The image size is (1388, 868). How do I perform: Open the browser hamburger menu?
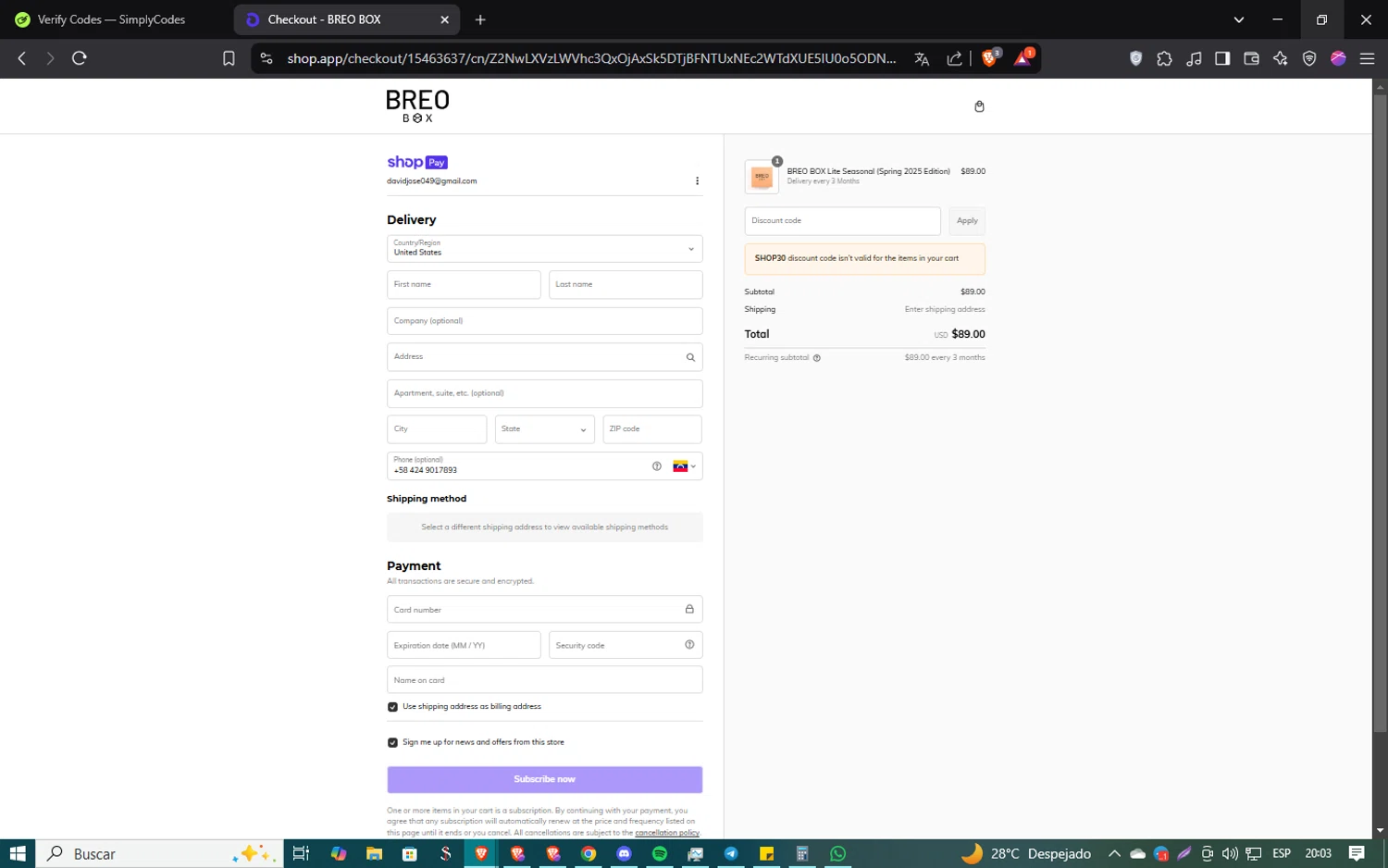(x=1367, y=58)
